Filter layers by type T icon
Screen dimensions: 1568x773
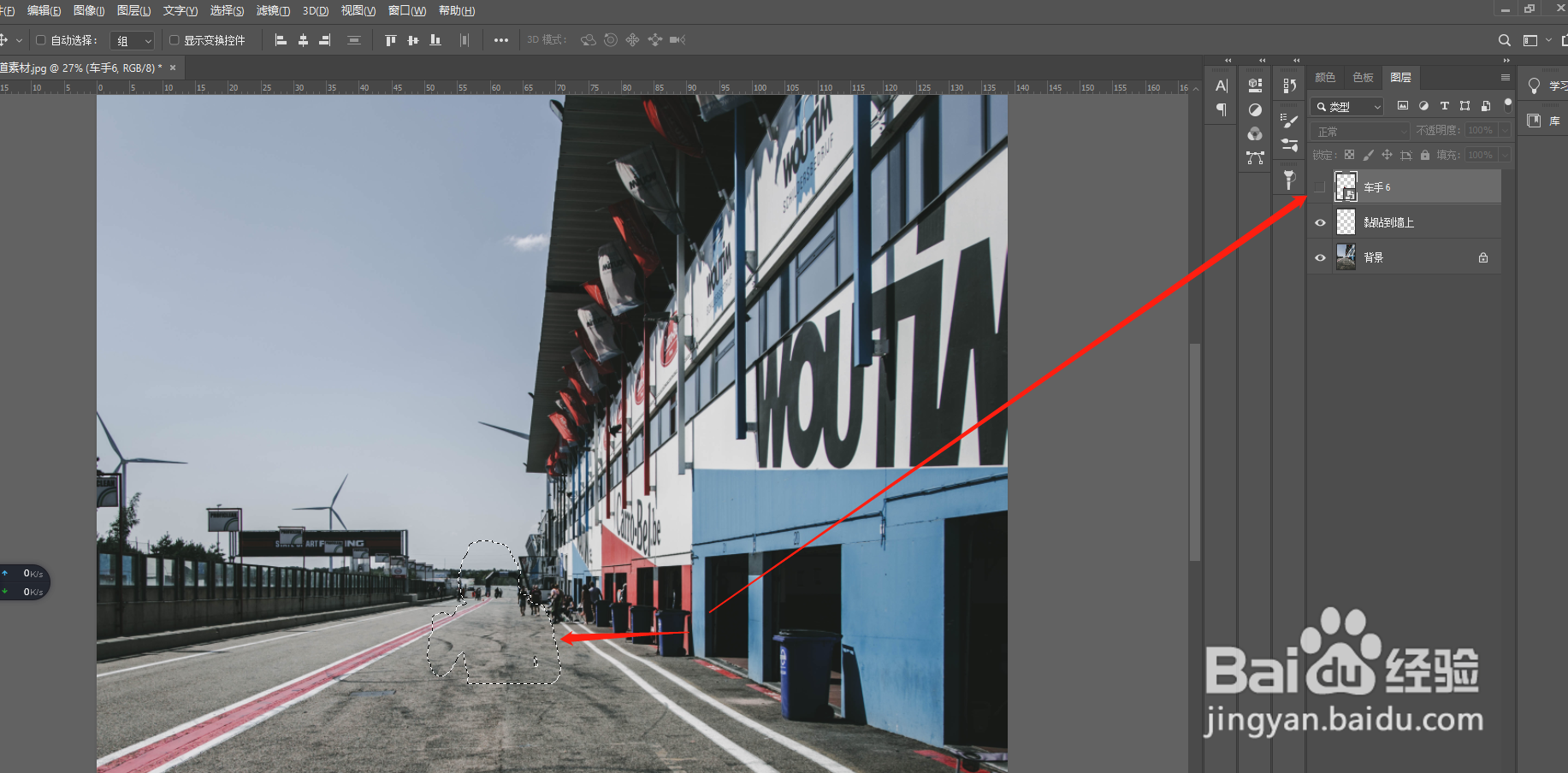click(1444, 106)
